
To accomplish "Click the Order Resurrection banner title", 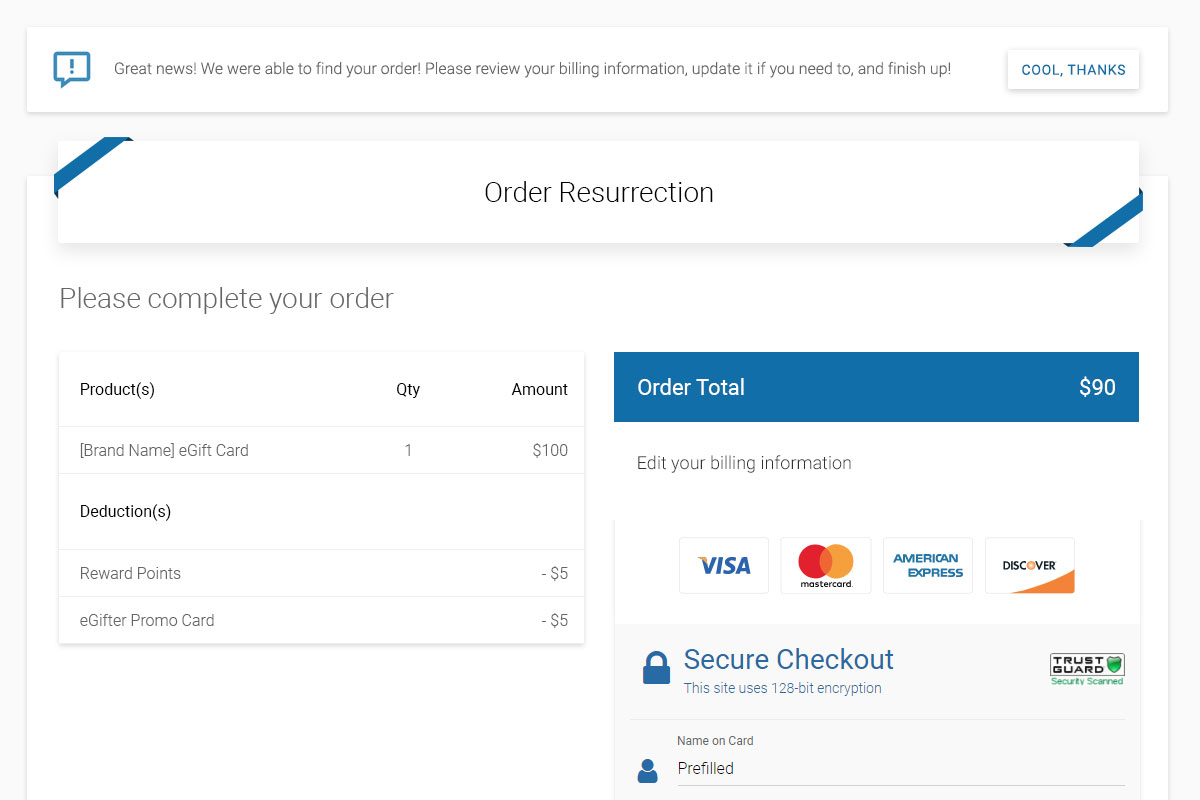I will click(x=599, y=192).
